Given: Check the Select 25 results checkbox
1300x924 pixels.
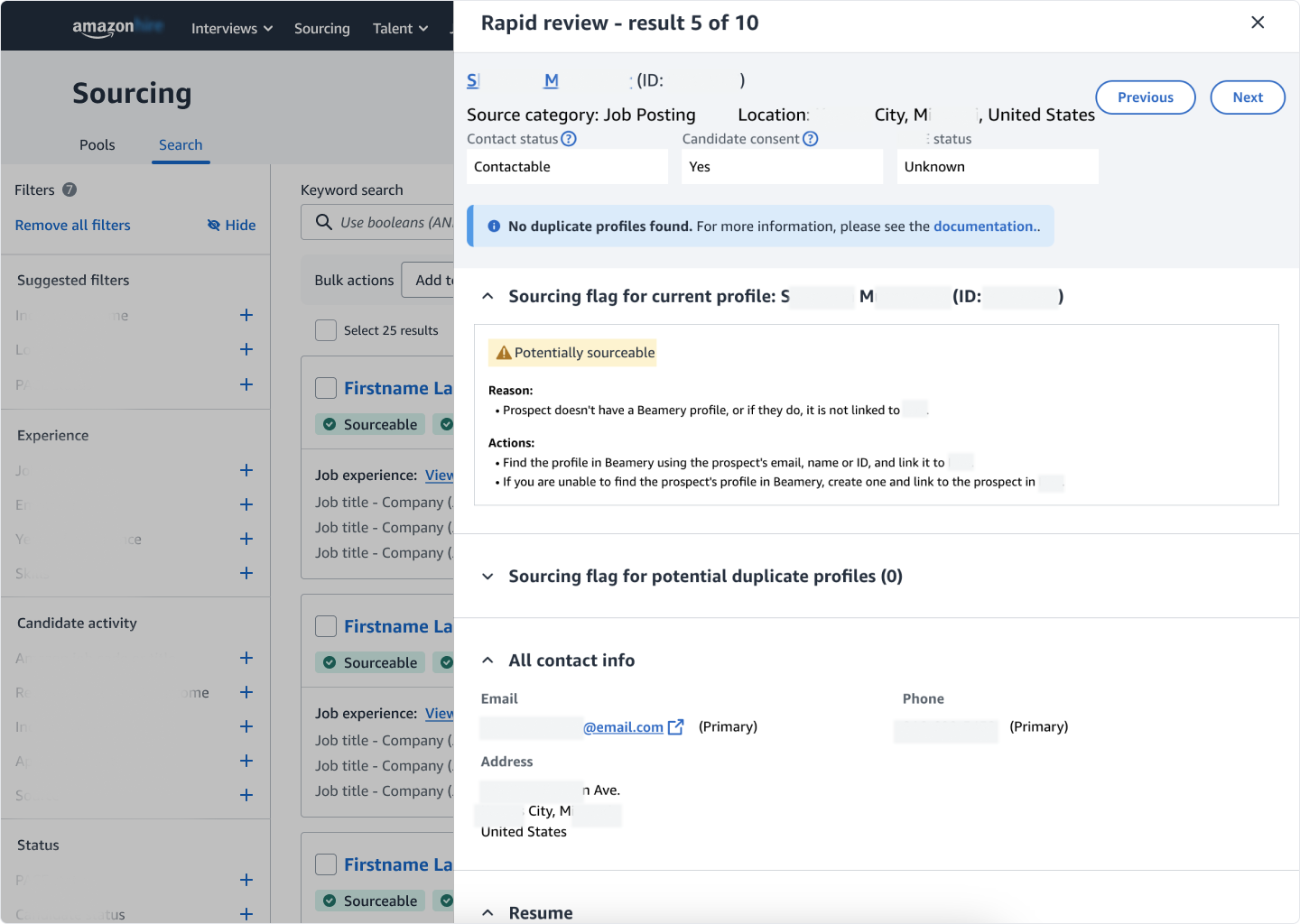Looking at the screenshot, I should [326, 330].
